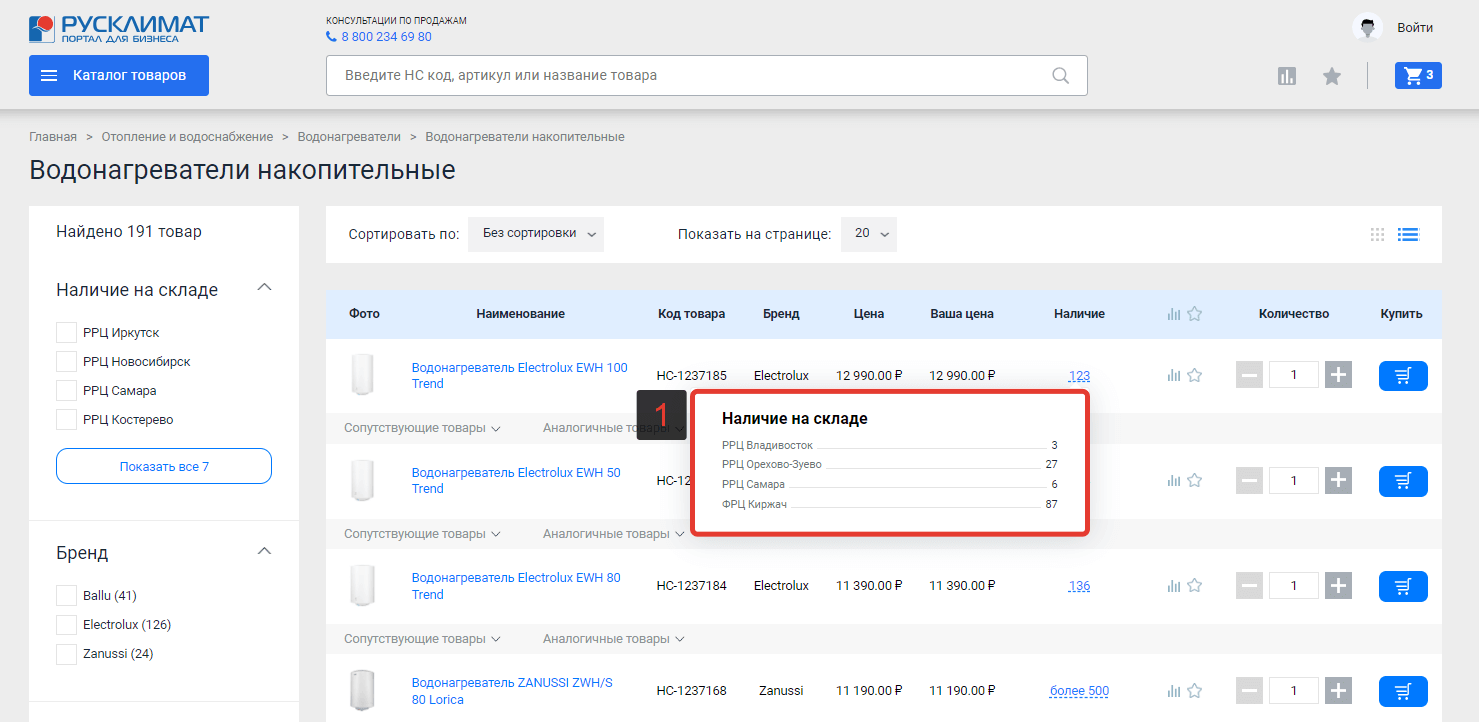Call 8 800 234 69 80 link
Viewport: 1479px width, 722px height.
coord(386,37)
